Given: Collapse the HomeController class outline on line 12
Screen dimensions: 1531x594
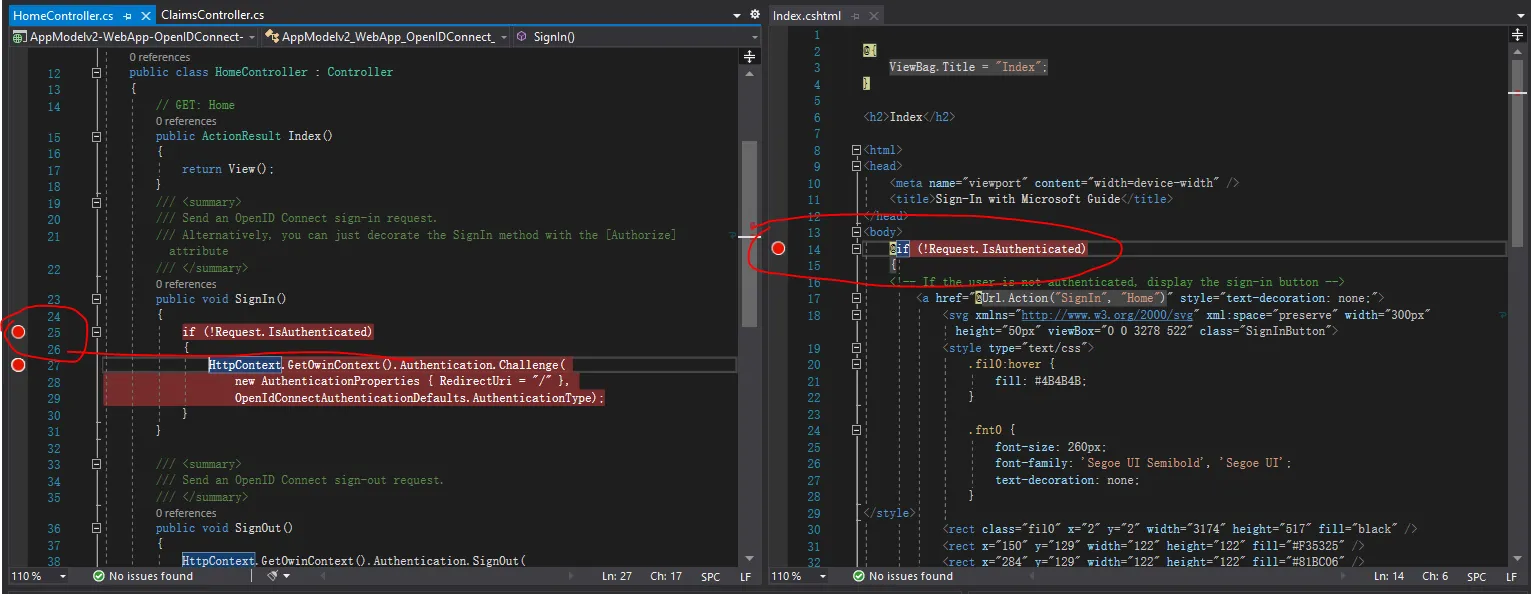Looking at the screenshot, I should click(97, 73).
